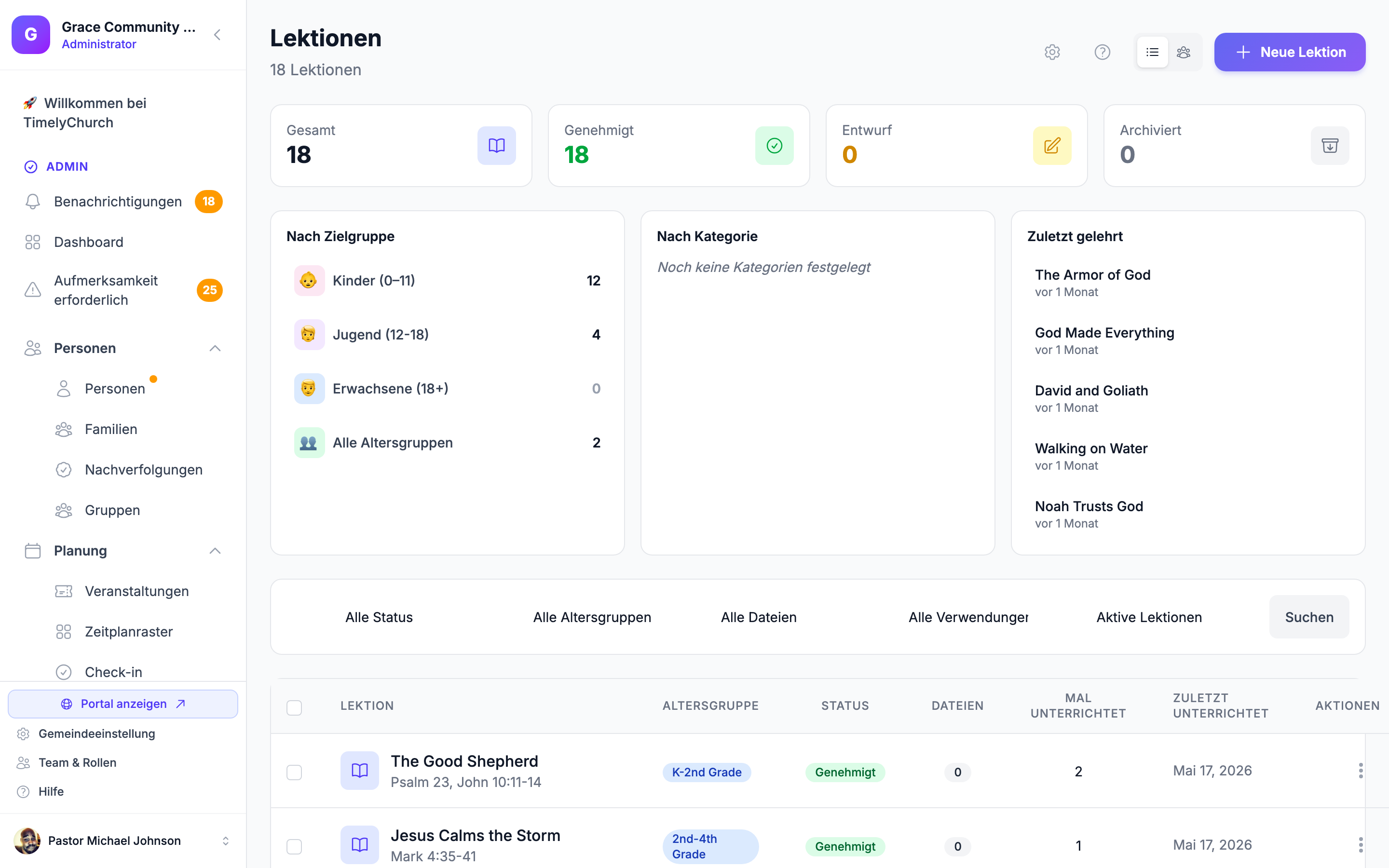Check the select-all lessons checkbox
The width and height of the screenshot is (1389, 868).
(295, 707)
